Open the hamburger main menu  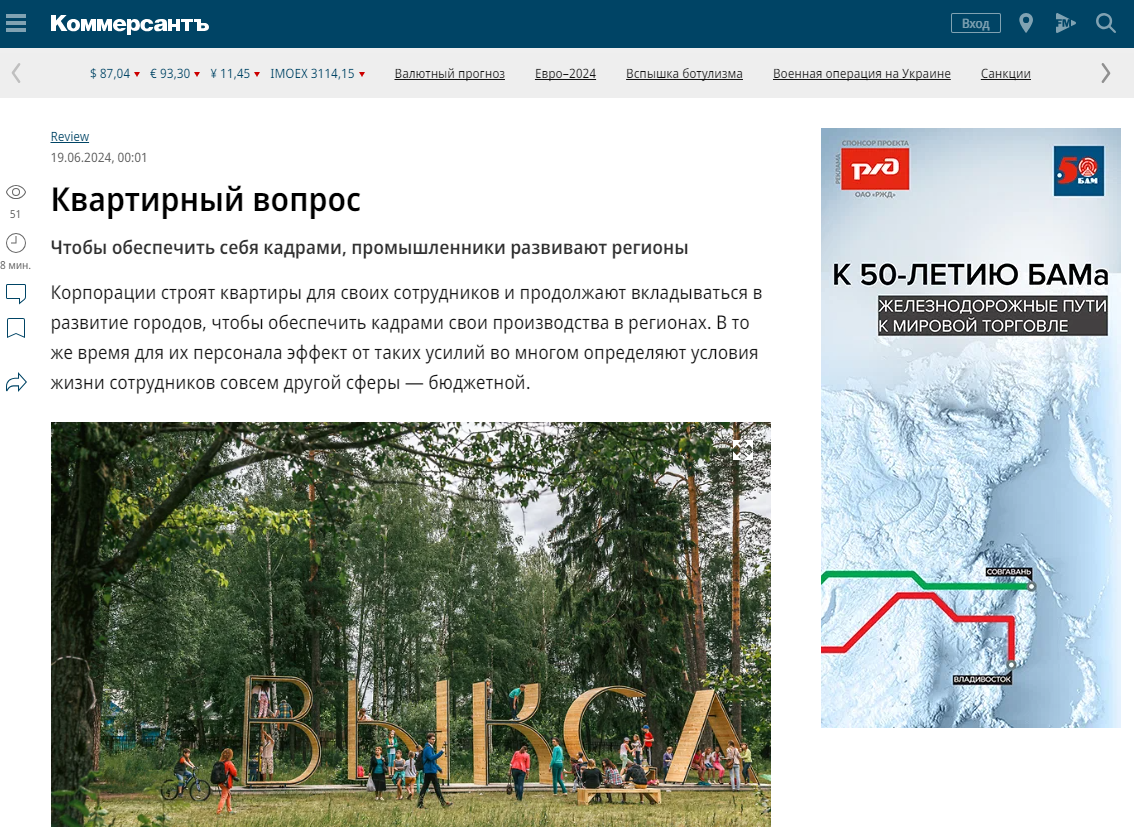point(15,24)
